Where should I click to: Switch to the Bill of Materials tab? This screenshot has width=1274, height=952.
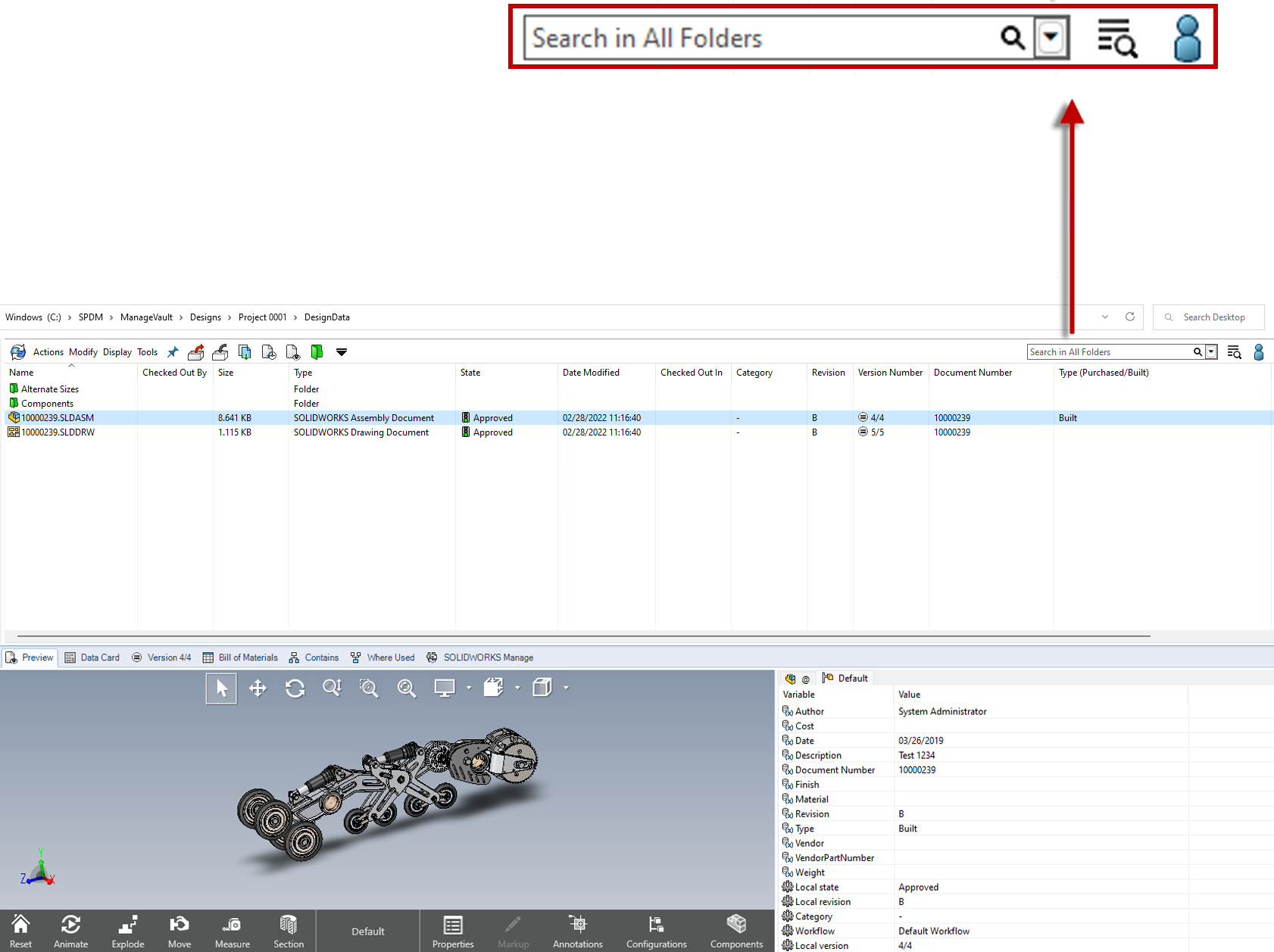(x=240, y=657)
